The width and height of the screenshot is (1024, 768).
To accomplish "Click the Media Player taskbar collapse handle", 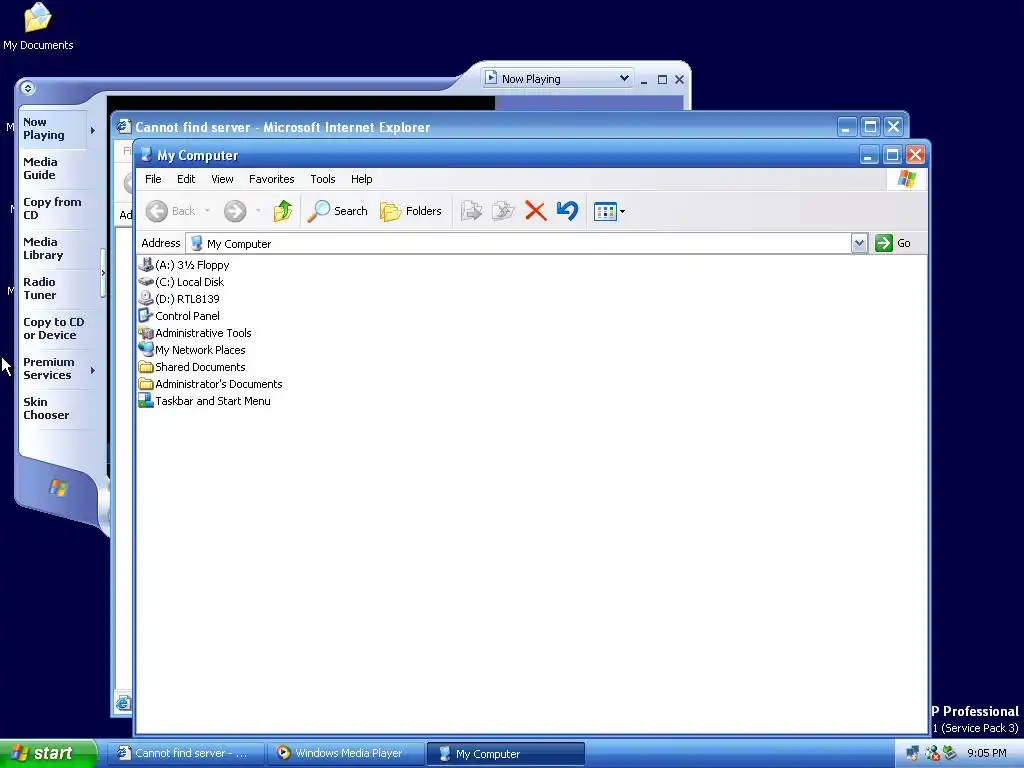I will (103, 274).
